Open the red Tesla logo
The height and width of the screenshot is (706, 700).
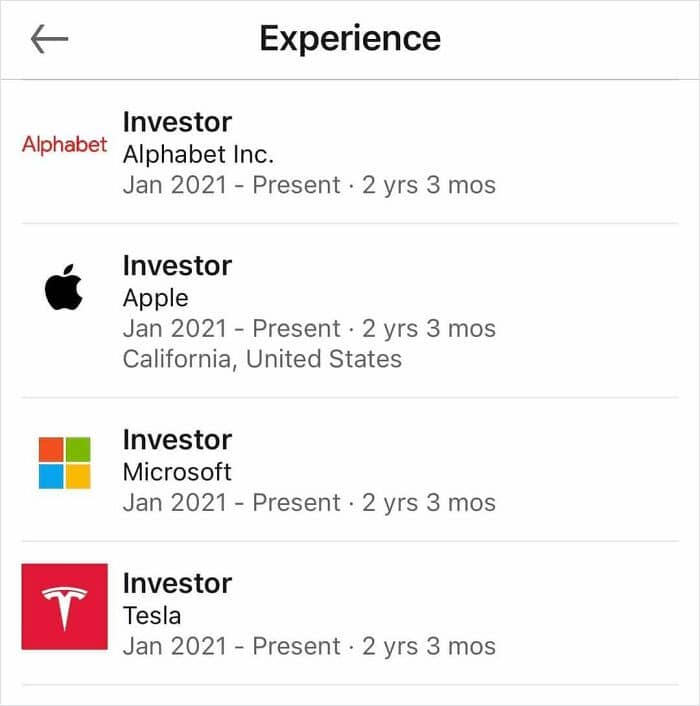[64, 606]
